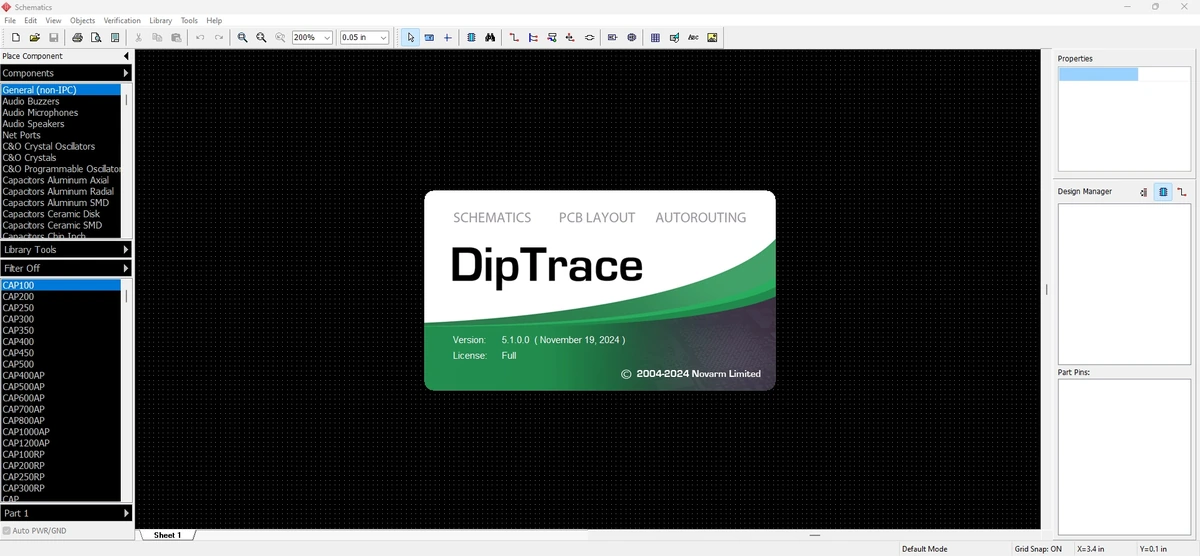This screenshot has height=556, width=1200.
Task: Select the CAP350 component
Action: (x=60, y=330)
